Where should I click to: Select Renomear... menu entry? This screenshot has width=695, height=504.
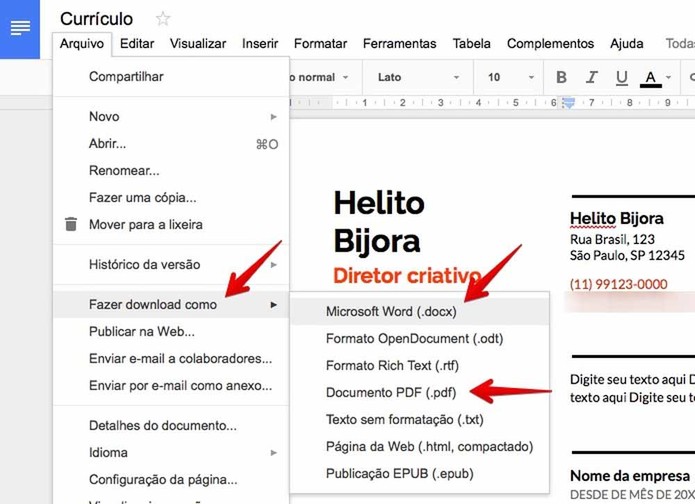(x=171, y=171)
